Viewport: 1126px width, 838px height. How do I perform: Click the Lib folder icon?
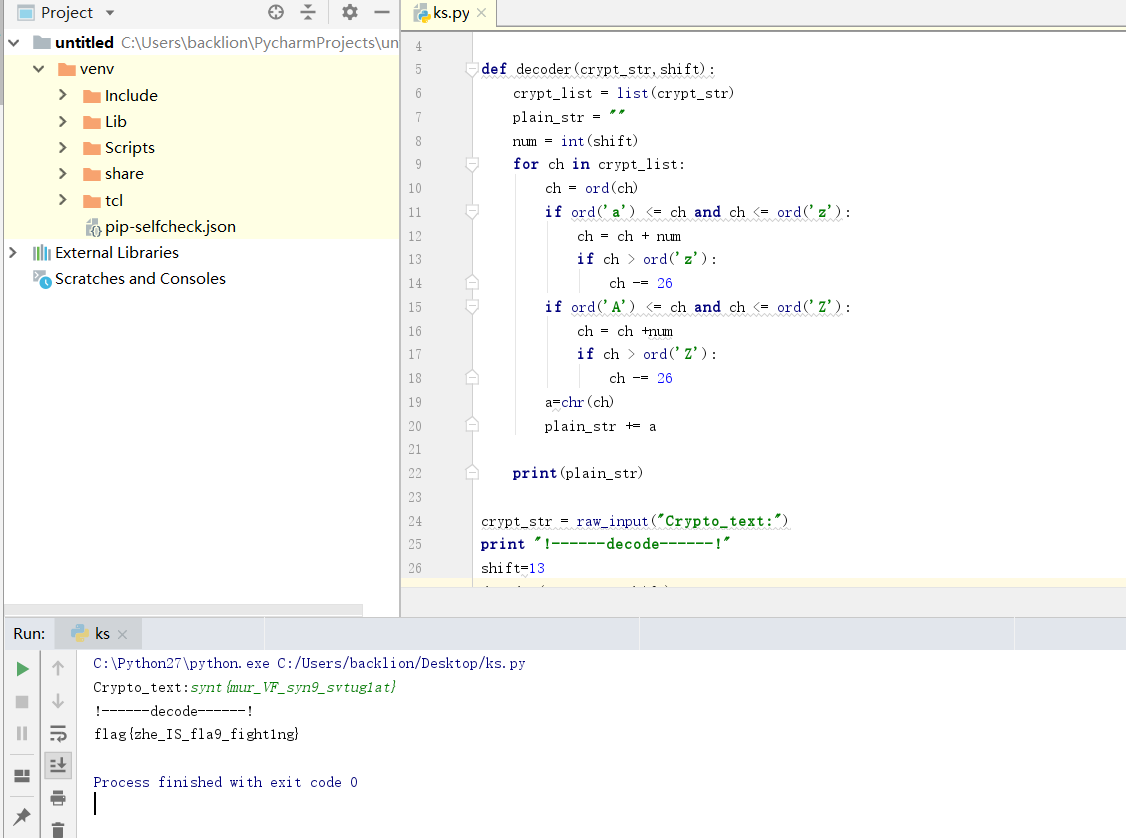tap(91, 122)
